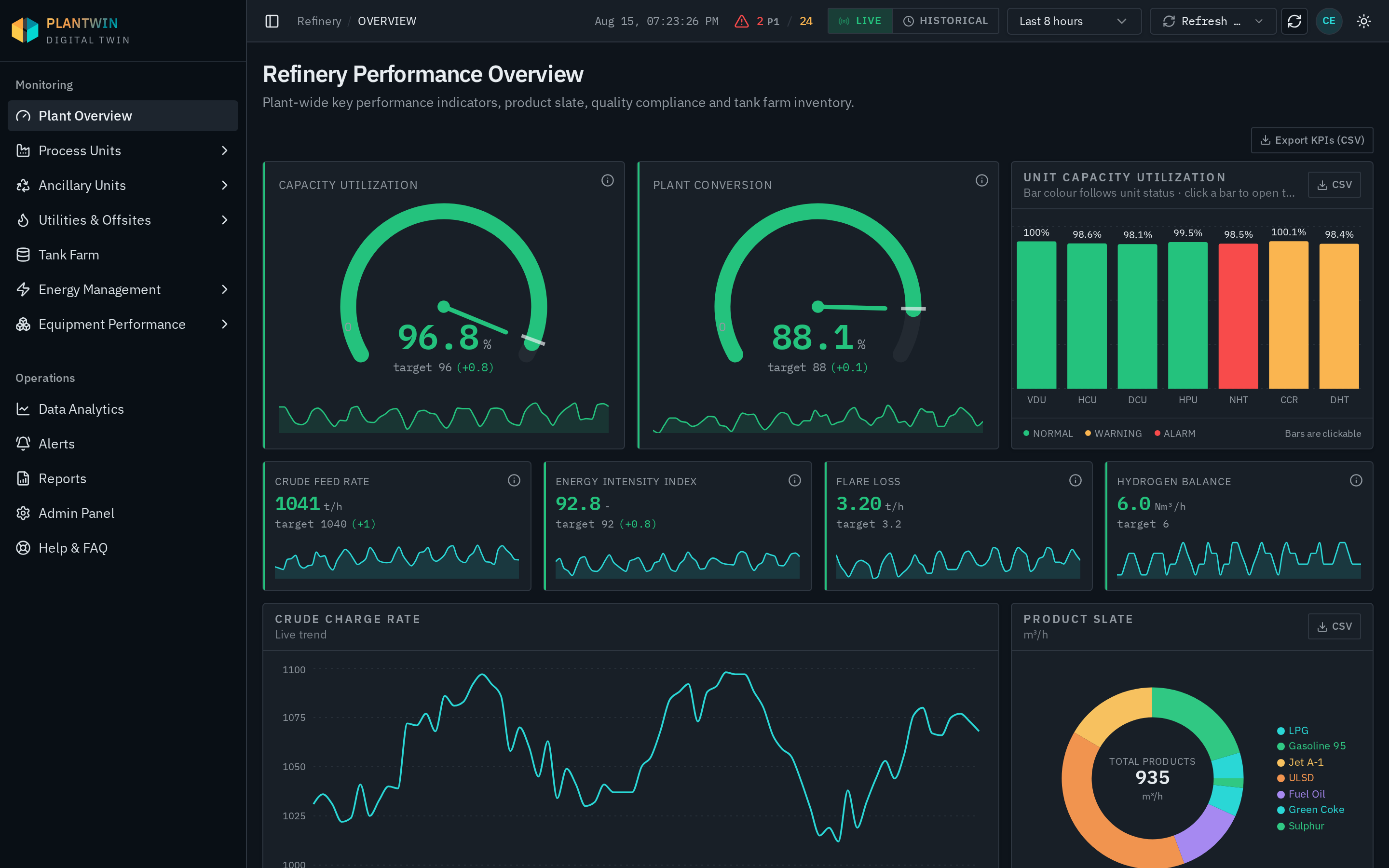Toggle ULSD legend entry
Image resolution: width=1389 pixels, height=868 pixels.
[x=1295, y=778]
